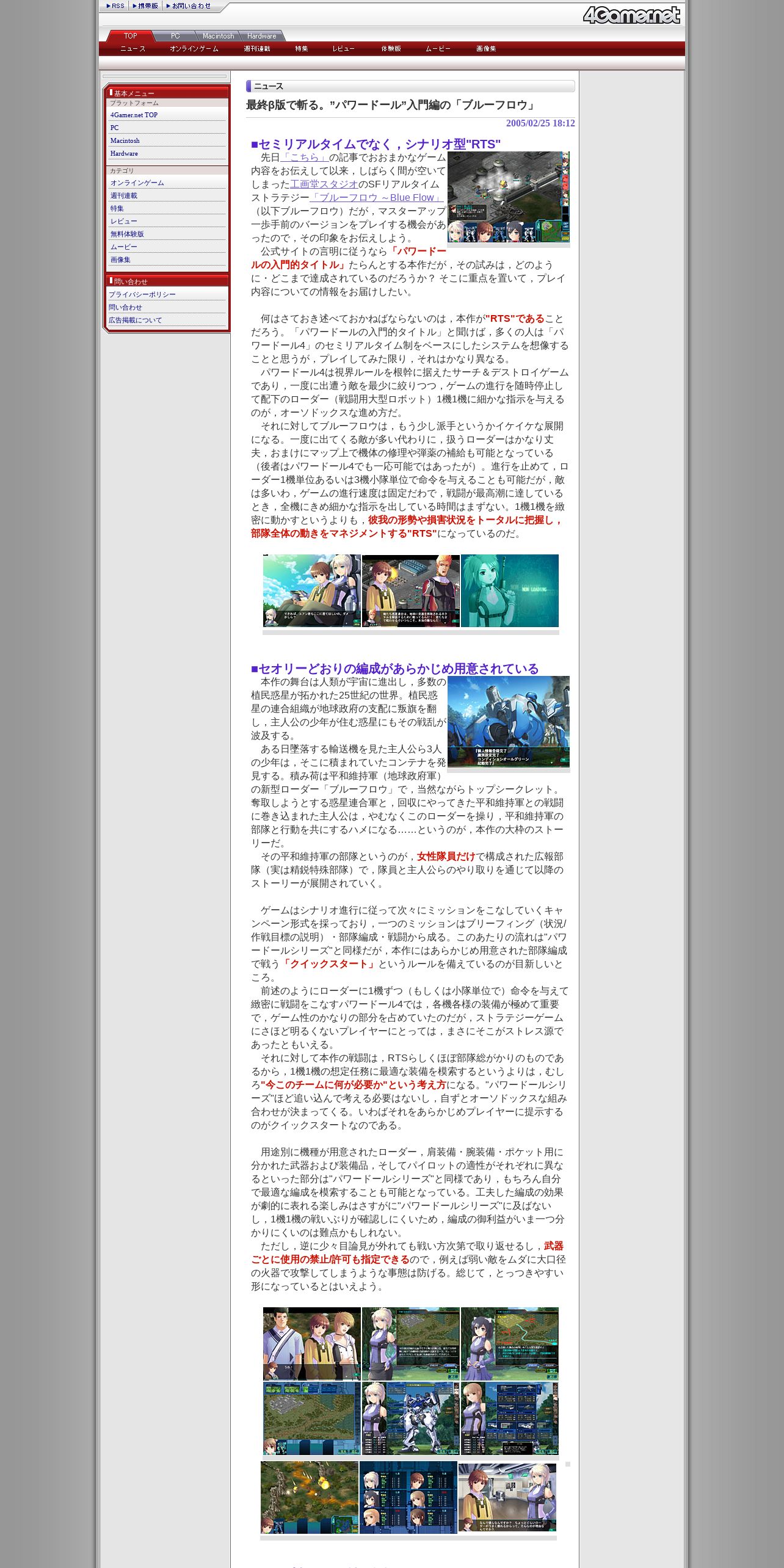The image size is (784, 1568).
Task: Click the PC sidebar platform link
Action: click(115, 128)
